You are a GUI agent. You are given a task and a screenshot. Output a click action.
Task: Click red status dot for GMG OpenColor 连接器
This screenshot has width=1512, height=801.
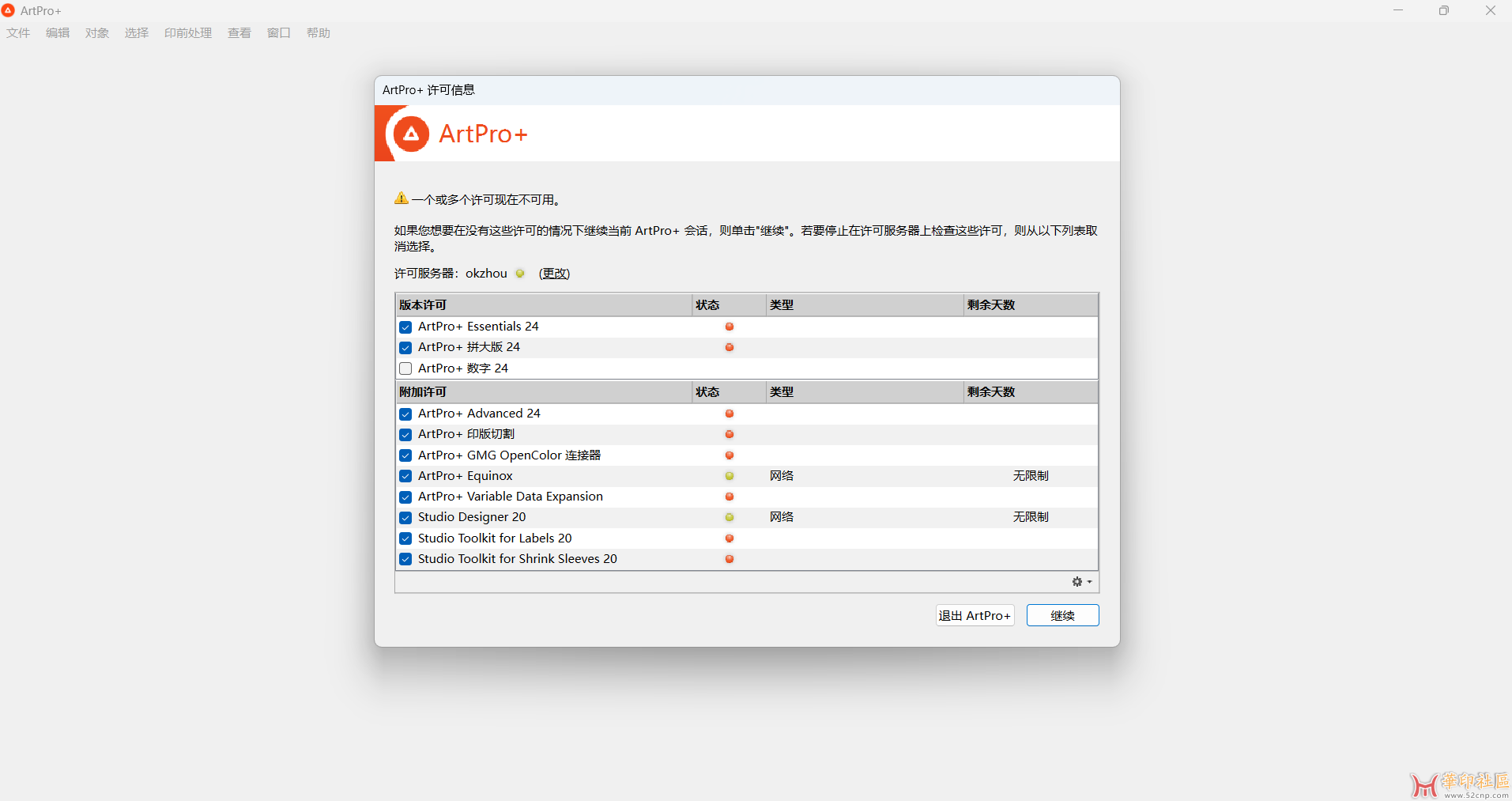pos(730,455)
